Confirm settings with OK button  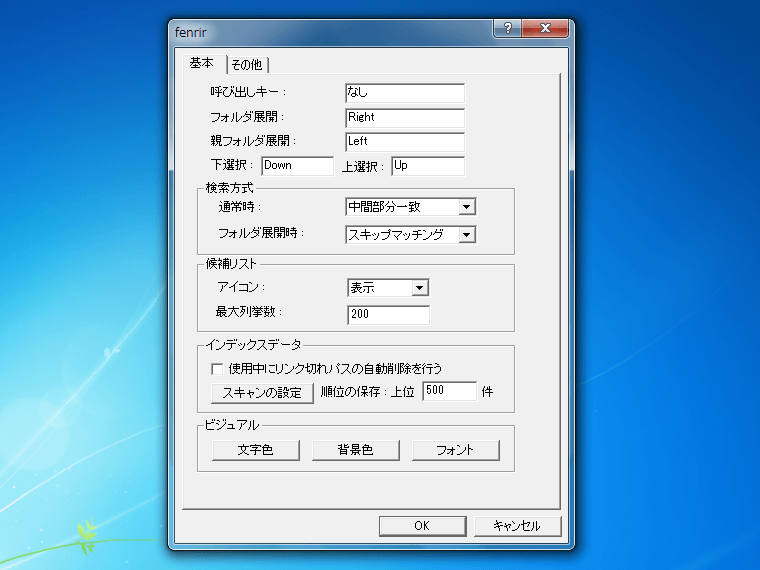(x=422, y=526)
